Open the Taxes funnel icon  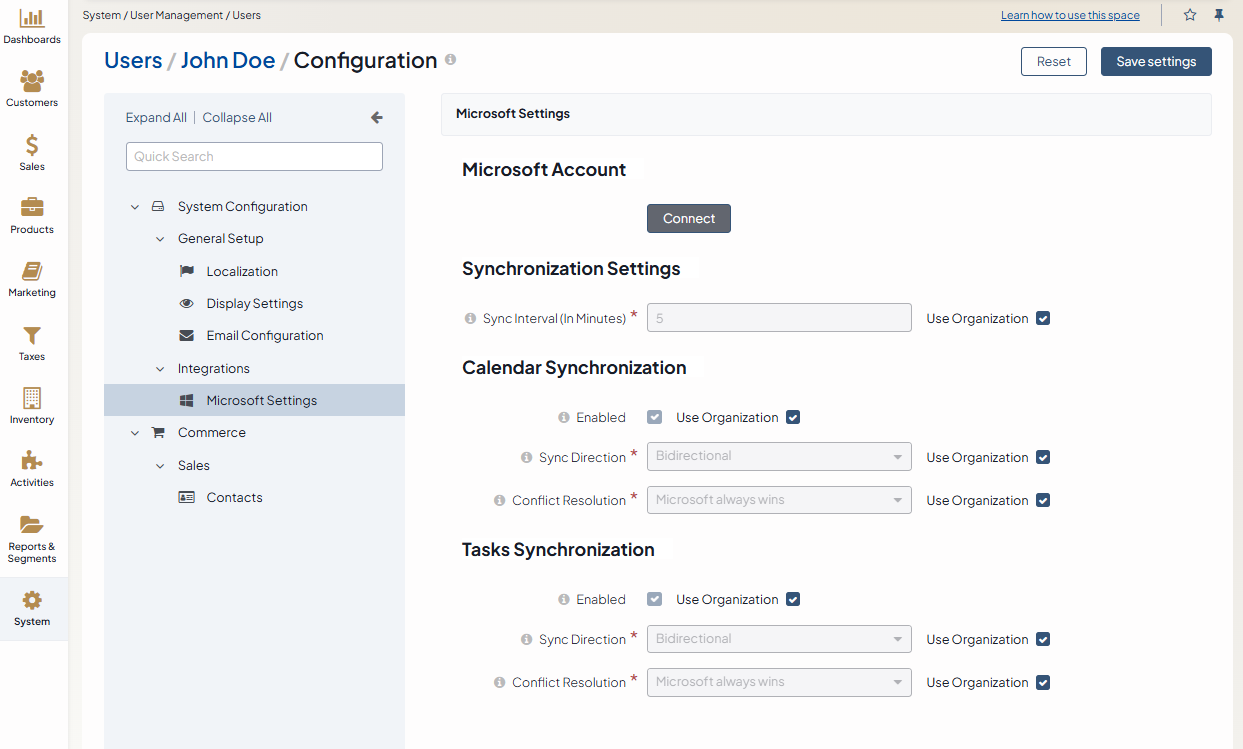point(32,336)
